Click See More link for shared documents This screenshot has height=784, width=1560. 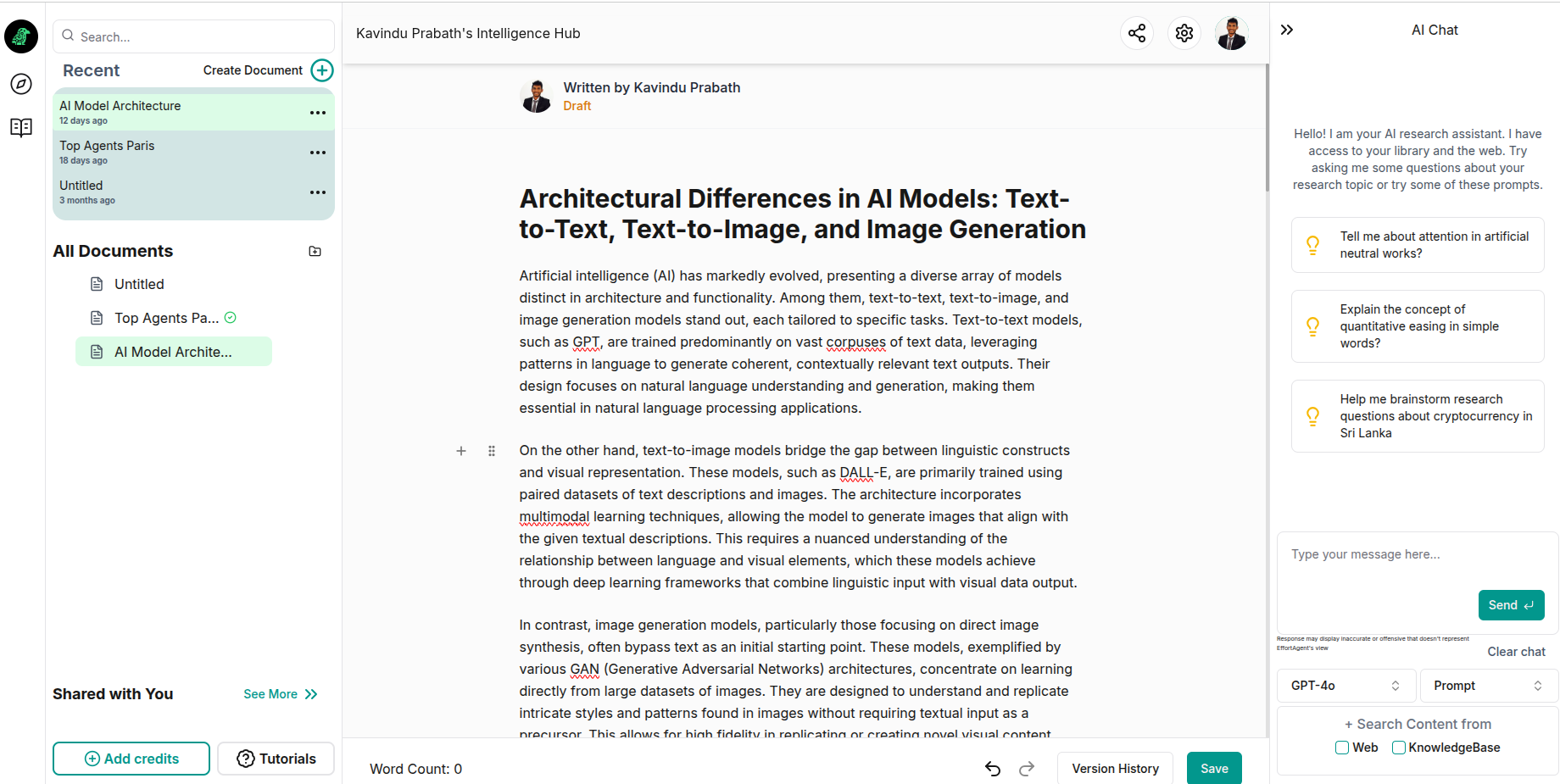281,694
